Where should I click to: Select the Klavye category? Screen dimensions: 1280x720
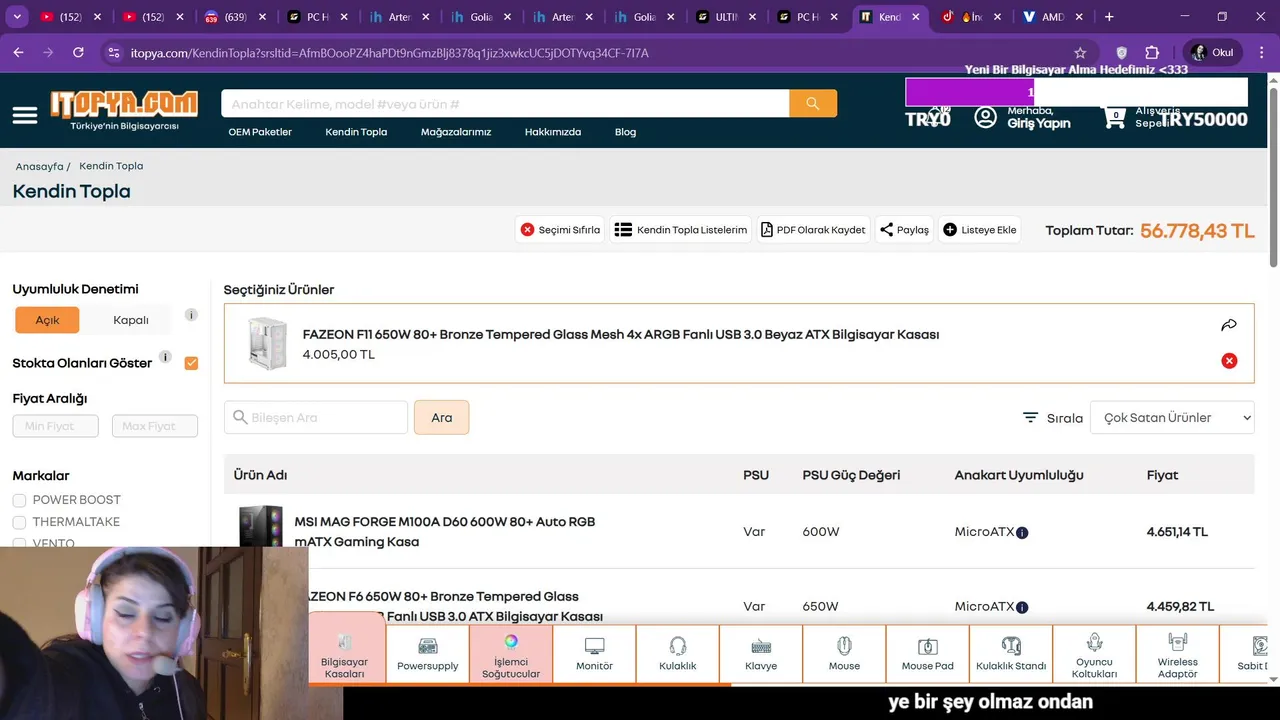761,655
